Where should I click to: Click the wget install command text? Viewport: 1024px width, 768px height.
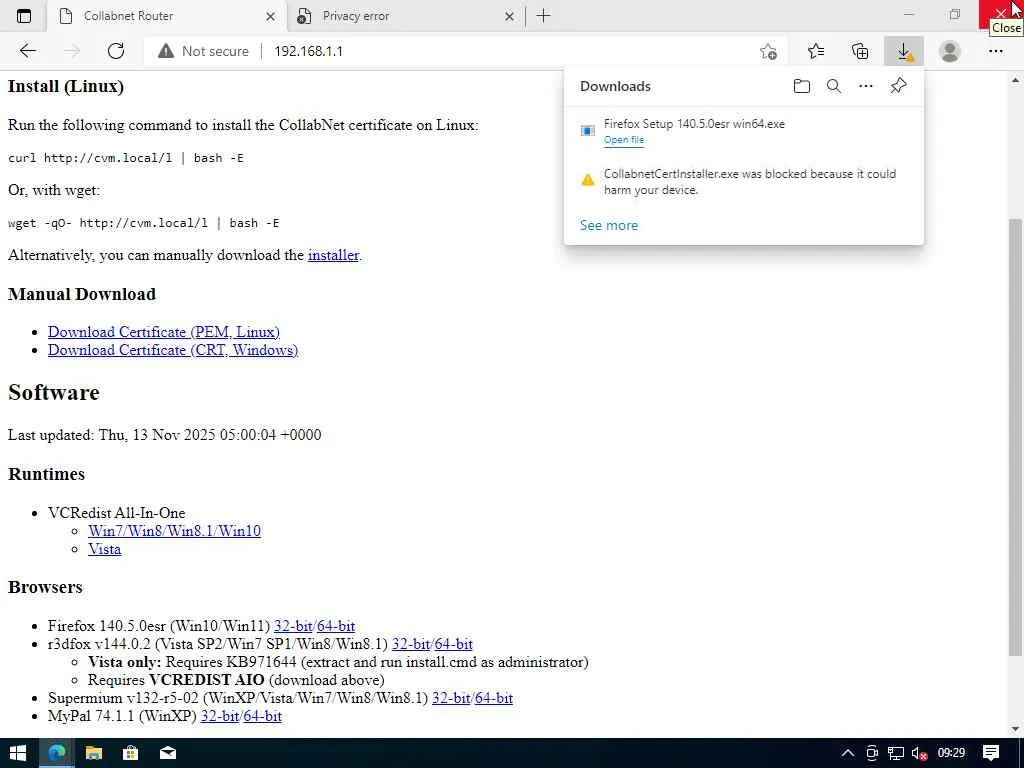[144, 223]
